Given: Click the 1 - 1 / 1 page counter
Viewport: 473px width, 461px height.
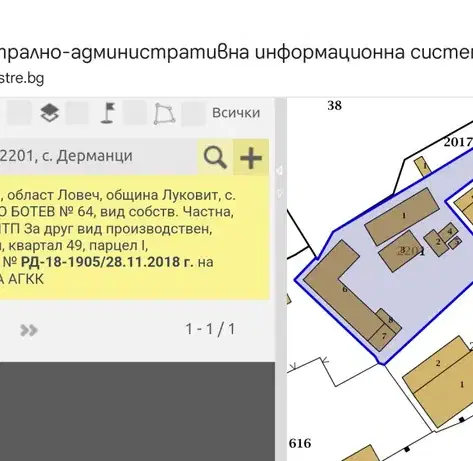Looking at the screenshot, I should pos(210,329).
